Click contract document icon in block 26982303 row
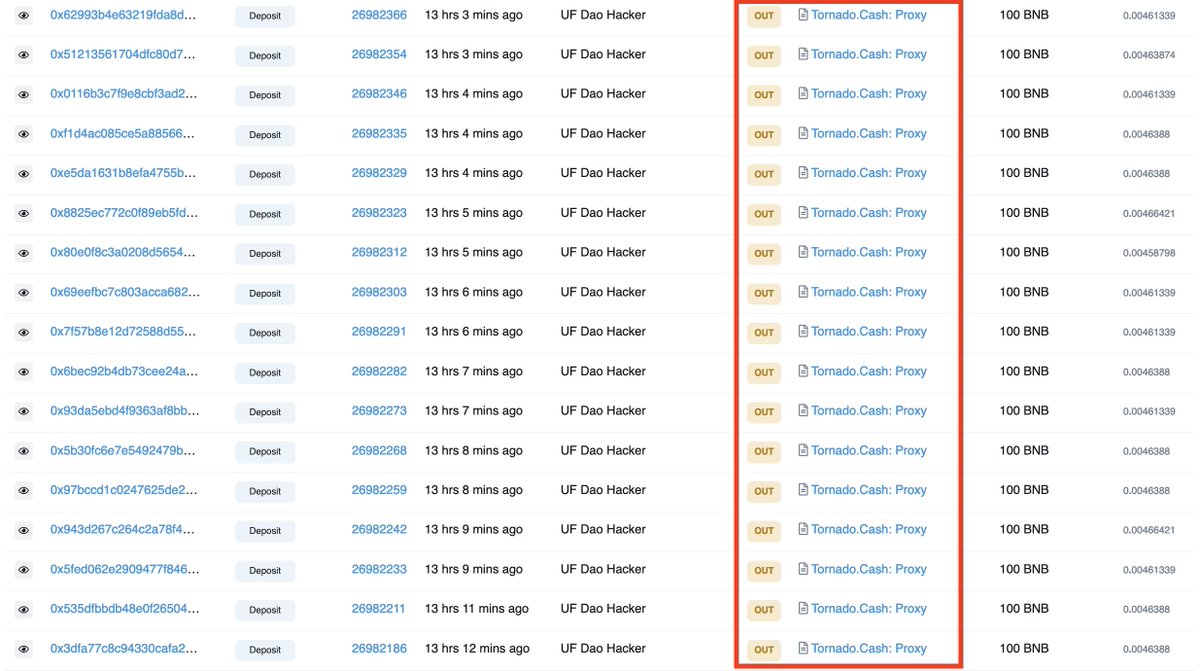Viewport: 1200px width, 671px height. [x=803, y=292]
